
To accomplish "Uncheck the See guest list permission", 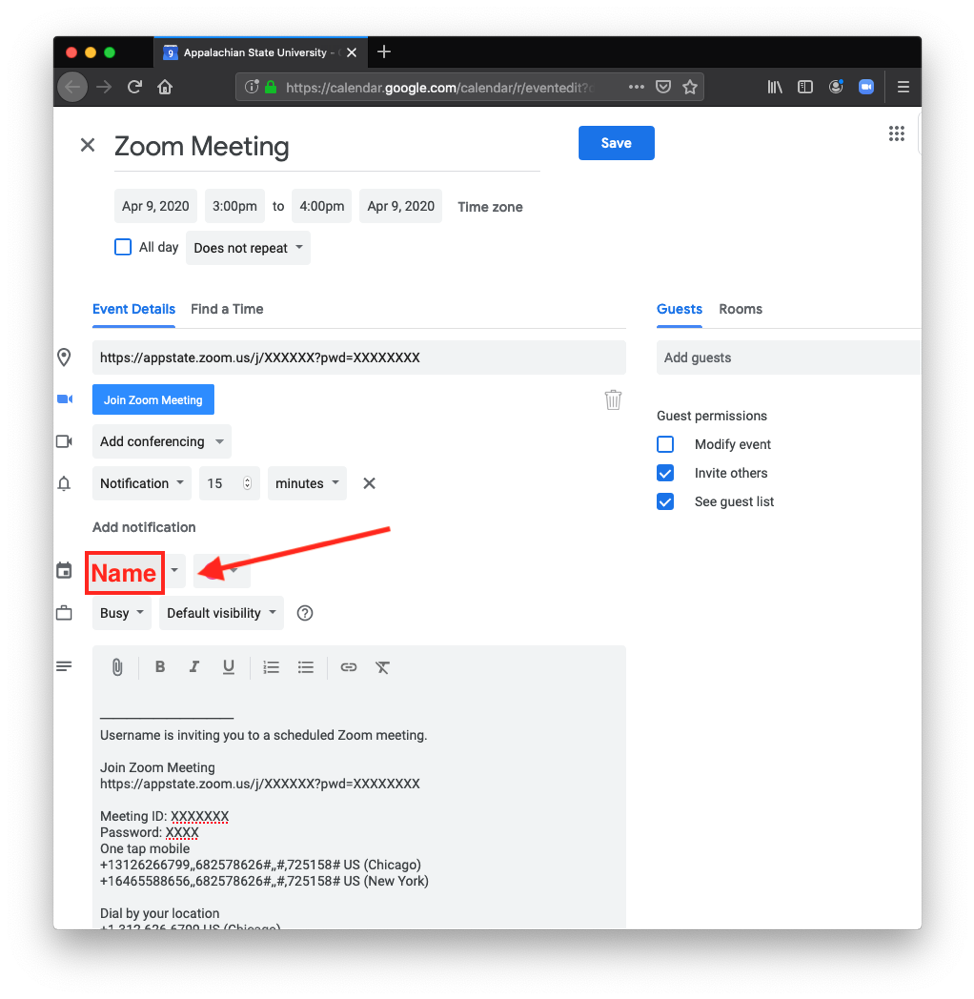I will pos(665,501).
